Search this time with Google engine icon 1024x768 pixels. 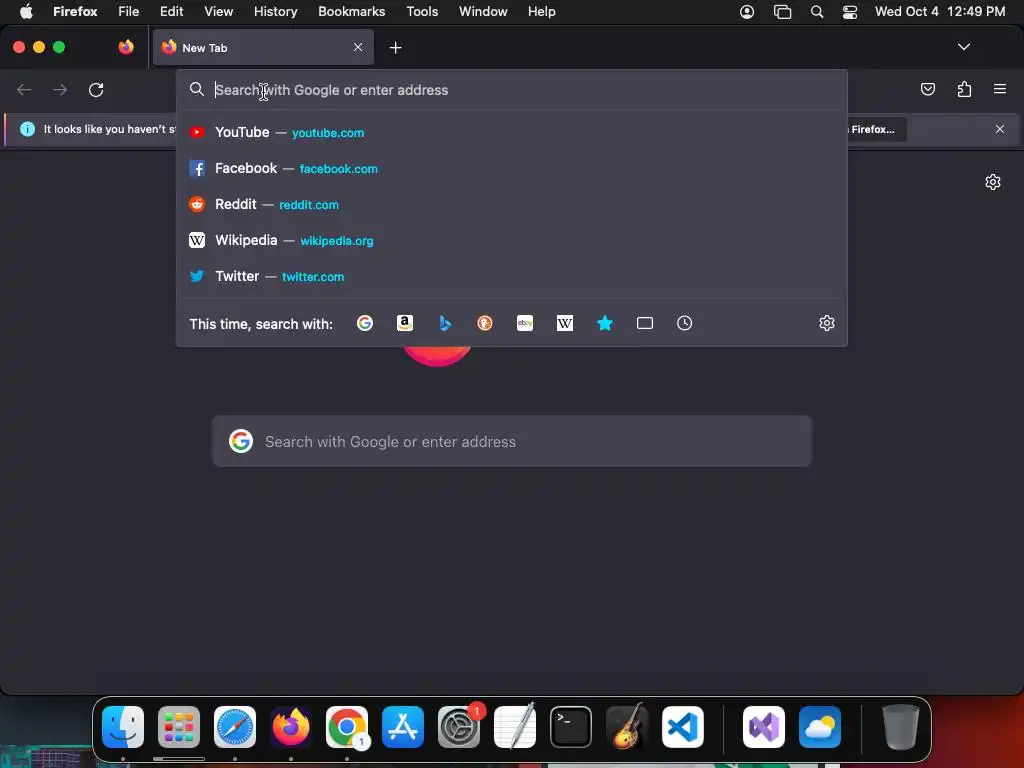pyautogui.click(x=364, y=323)
